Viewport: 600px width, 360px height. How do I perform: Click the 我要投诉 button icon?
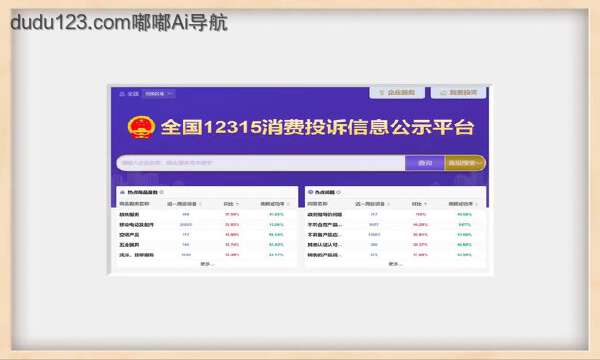tap(443, 93)
